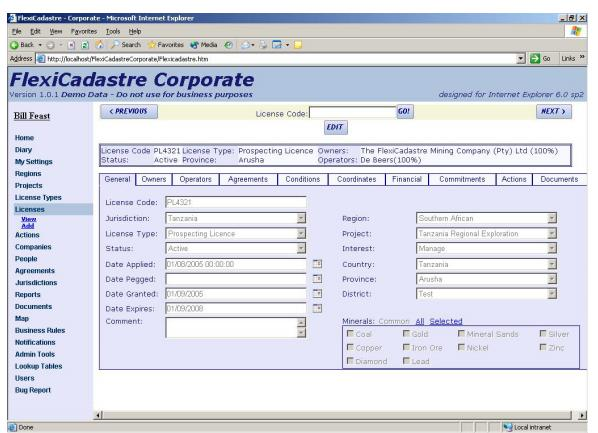This screenshot has width=598, height=433.
Task: Click into the Comment text area
Action: pyautogui.click(x=231, y=328)
